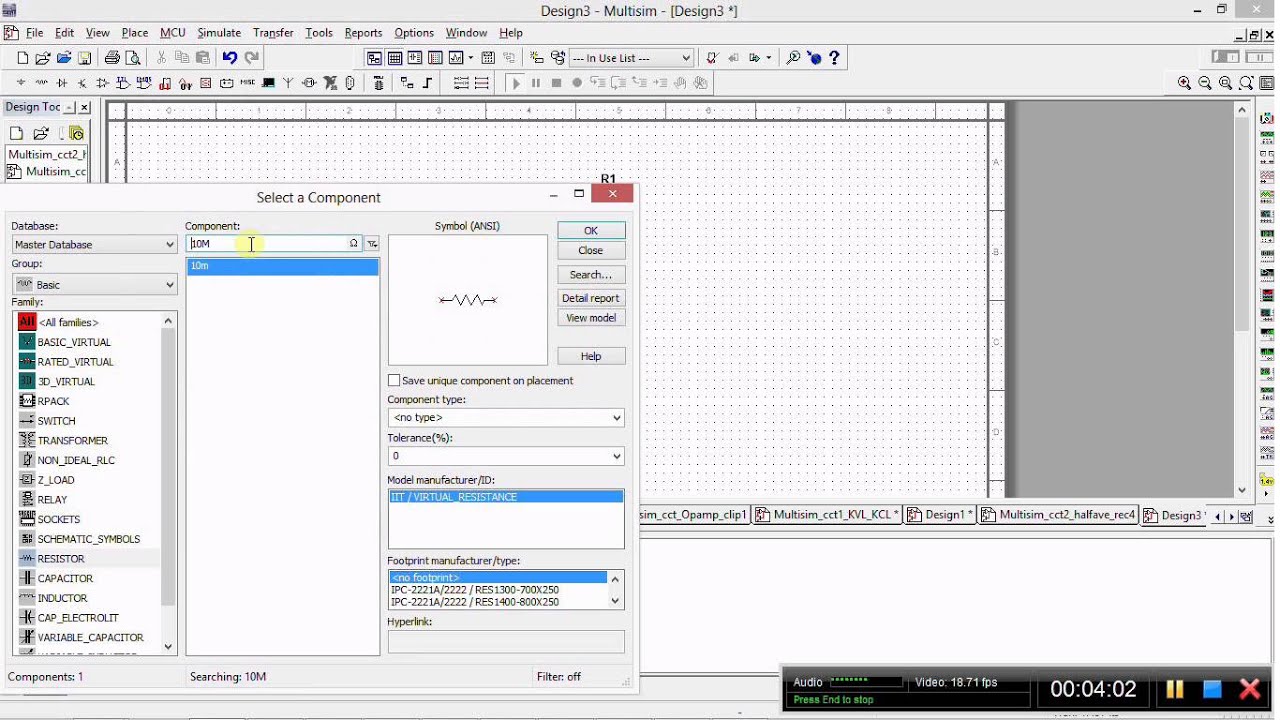Open the In Use List dropdown
The image size is (1280, 720).
[x=631, y=58]
